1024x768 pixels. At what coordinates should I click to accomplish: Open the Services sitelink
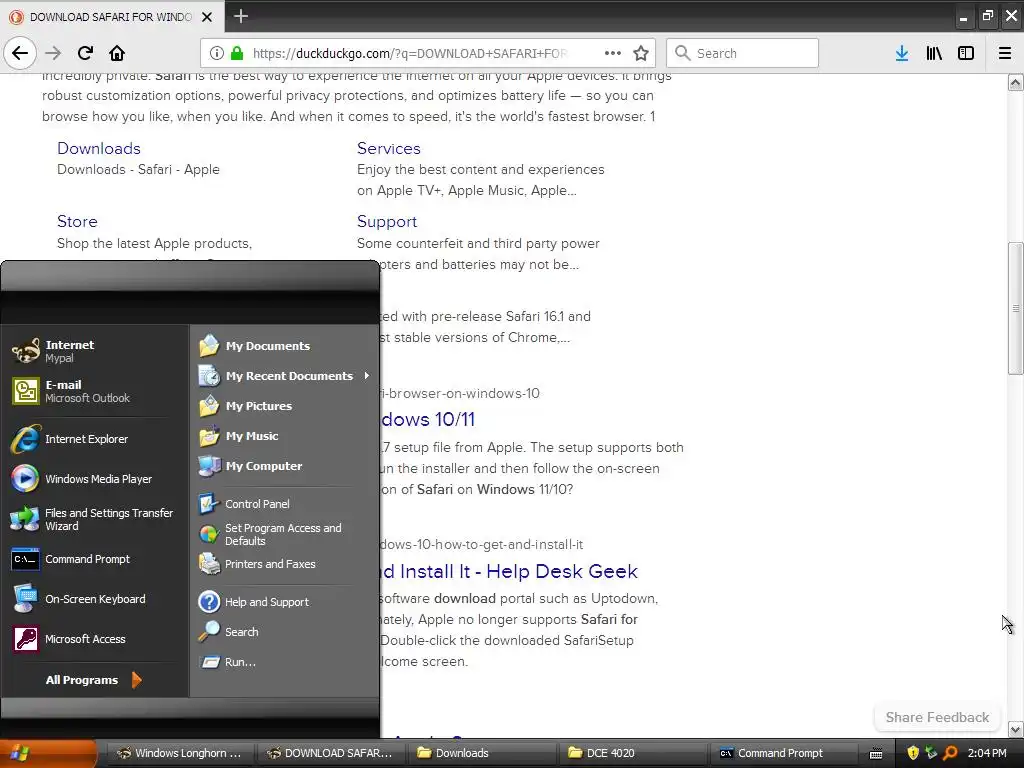pos(389,148)
